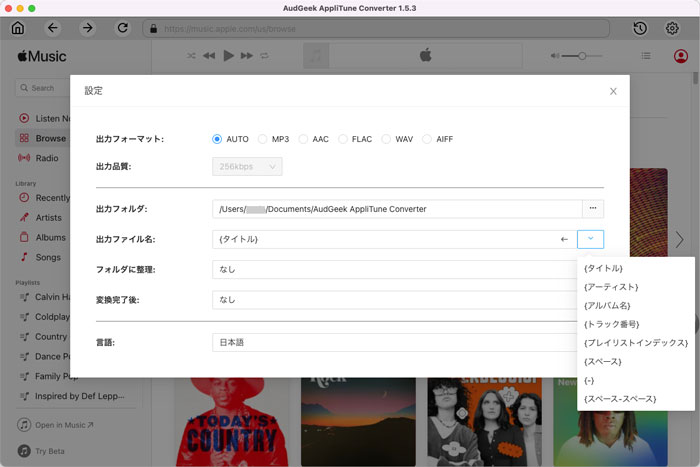Choose {アーティスト} from the tag list
Screen dimensions: 700x467
[x=636, y=287]
